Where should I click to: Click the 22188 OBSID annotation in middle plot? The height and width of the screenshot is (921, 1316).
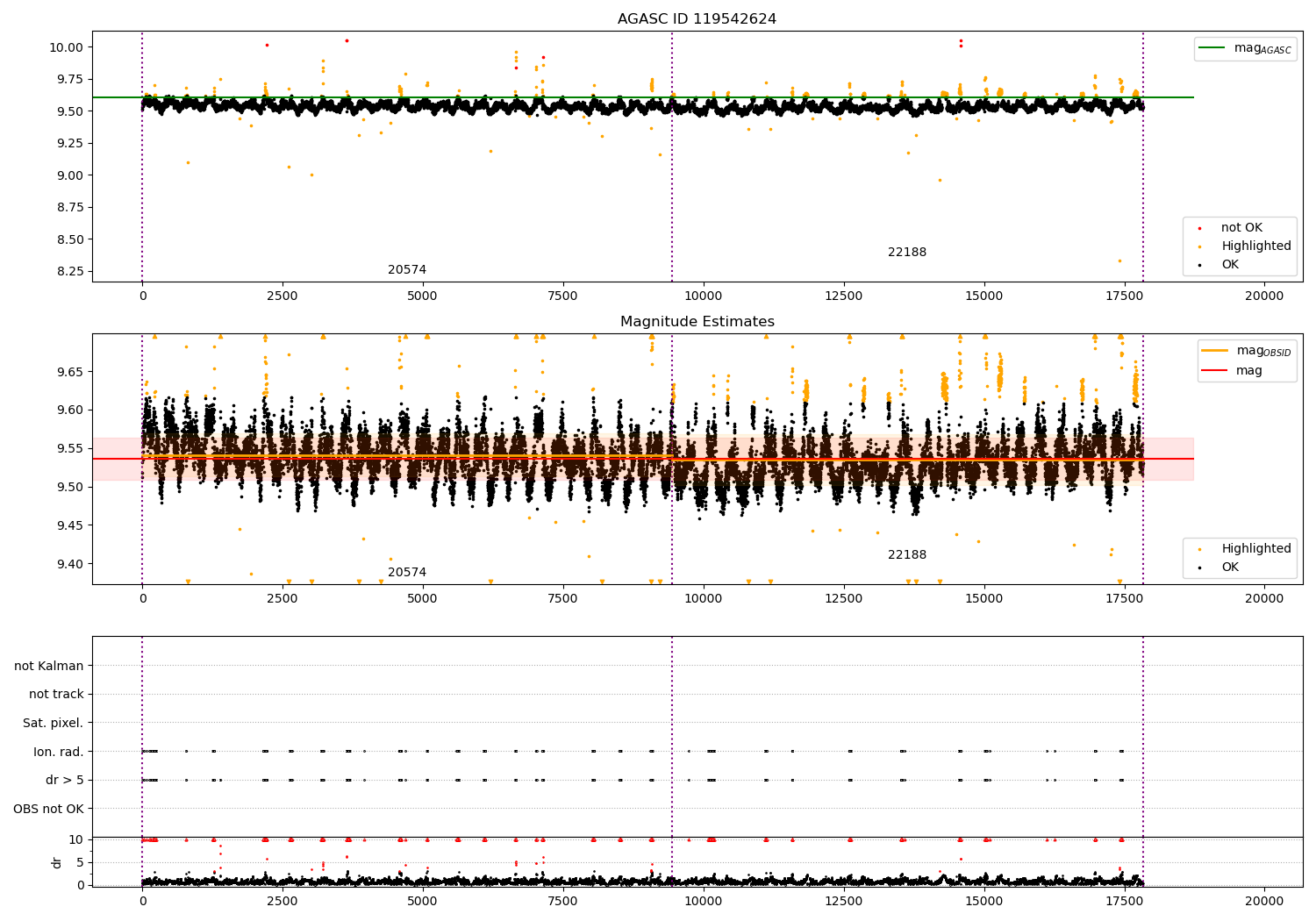906,554
